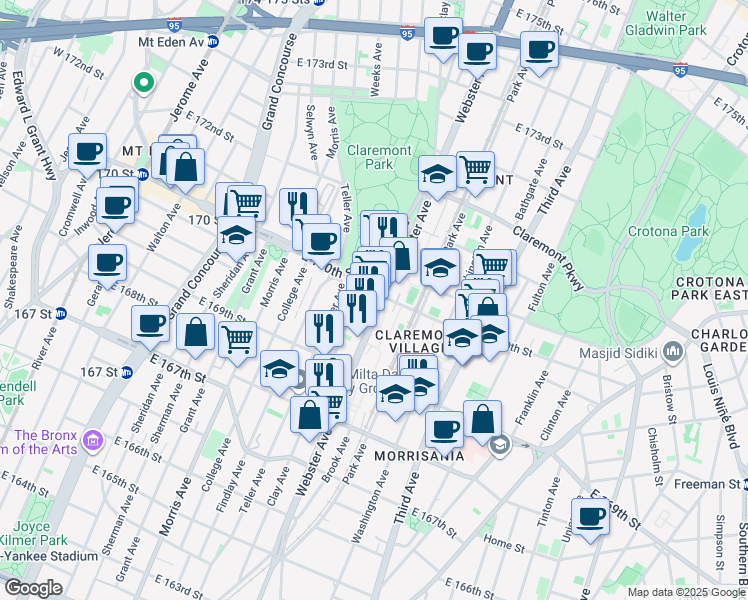This screenshot has height=600, width=748.
Task: Select the Claremont Pkwy road label
Action: 549,258
